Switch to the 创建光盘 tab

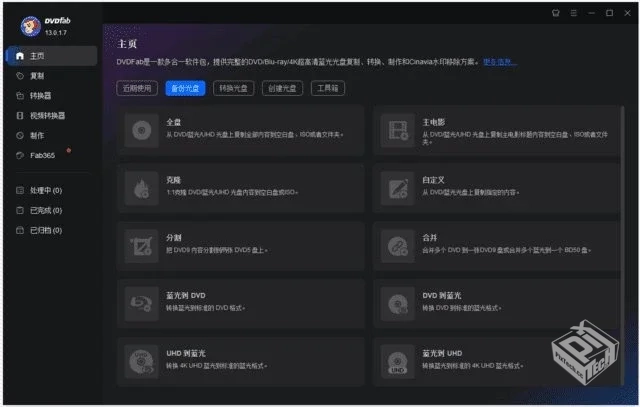(282, 88)
